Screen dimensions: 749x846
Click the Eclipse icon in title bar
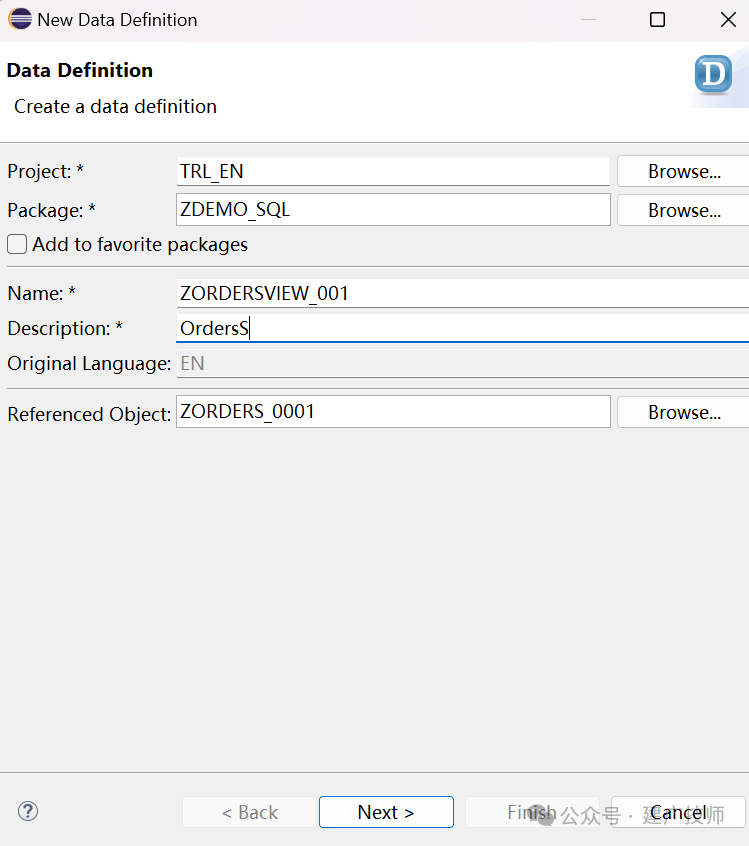pyautogui.click(x=20, y=19)
